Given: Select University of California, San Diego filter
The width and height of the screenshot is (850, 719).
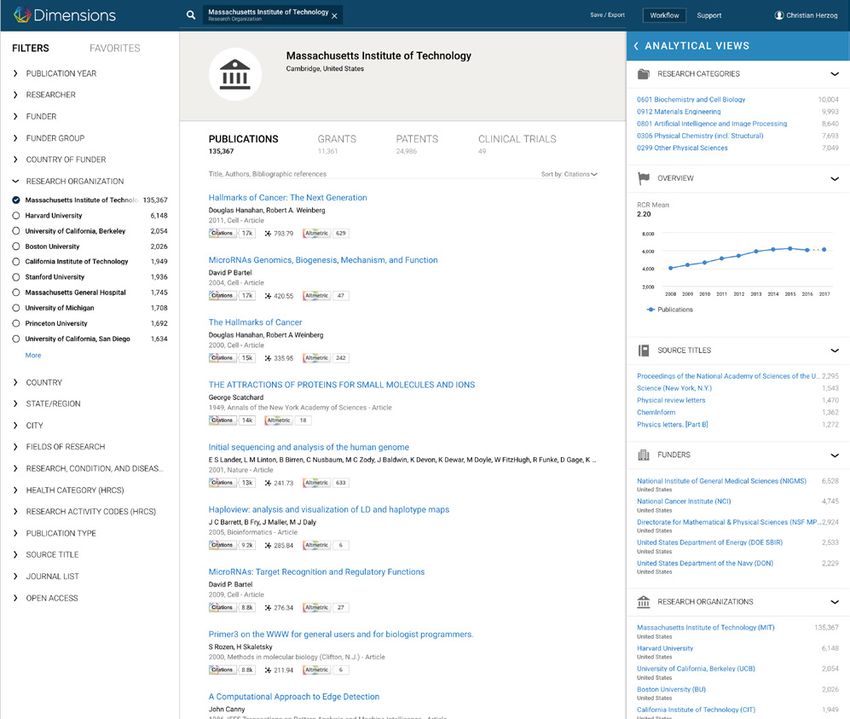Looking at the screenshot, I should [x=16, y=339].
